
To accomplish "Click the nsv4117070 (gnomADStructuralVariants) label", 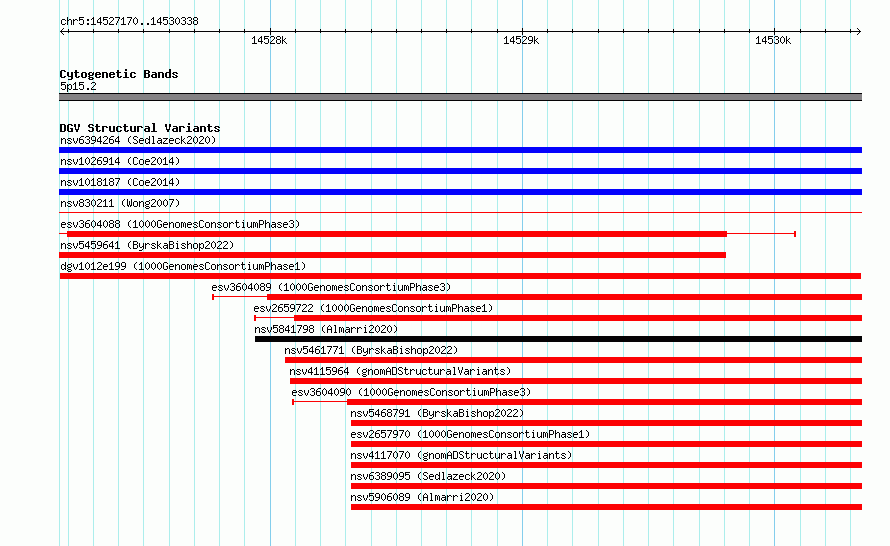I will pyautogui.click(x=461, y=455).
